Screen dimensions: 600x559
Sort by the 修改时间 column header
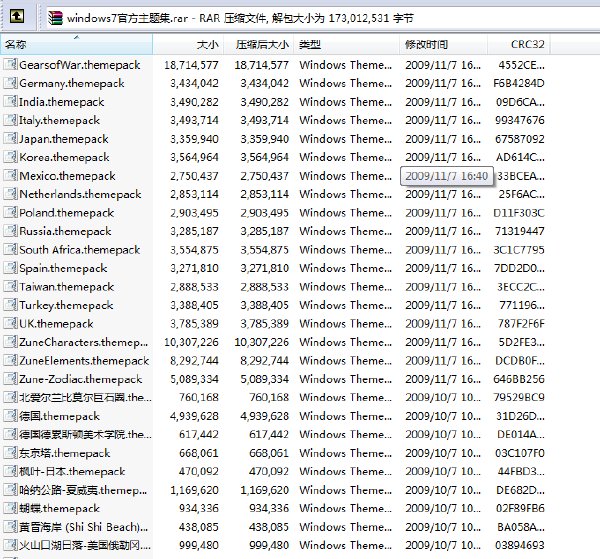pos(443,44)
